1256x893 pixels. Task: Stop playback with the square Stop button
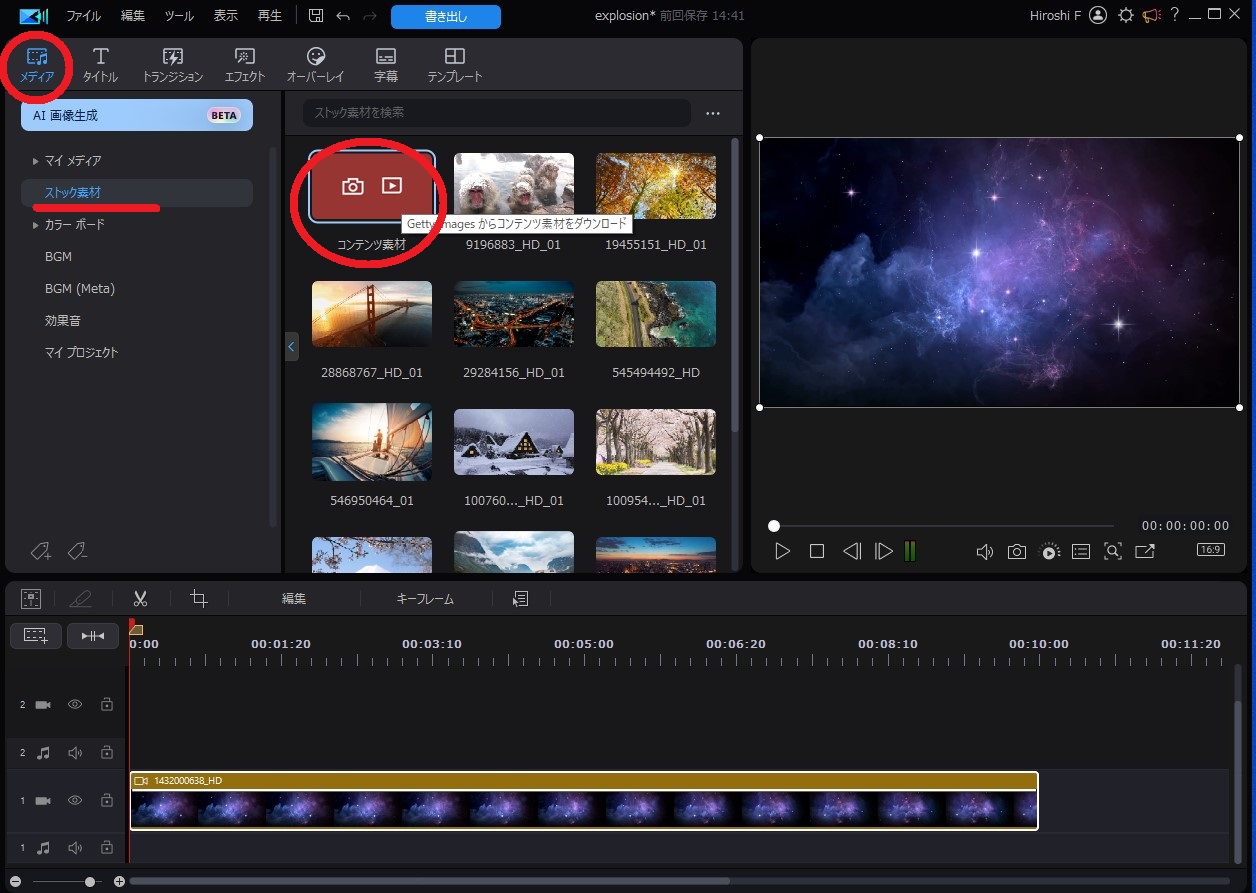point(817,551)
